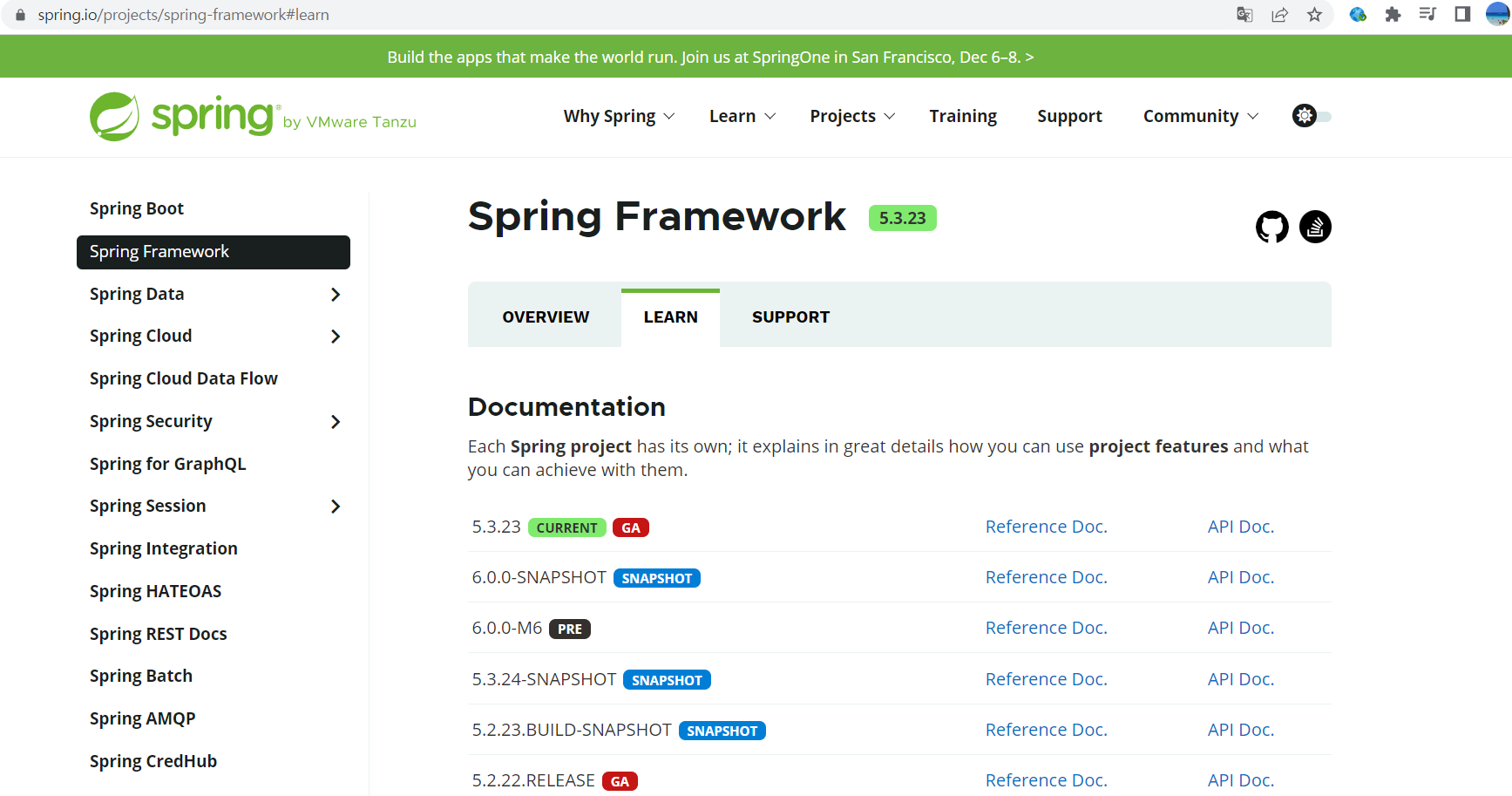The width and height of the screenshot is (1512, 796).
Task: Open Spring Integration in the sidebar
Action: [164, 549]
